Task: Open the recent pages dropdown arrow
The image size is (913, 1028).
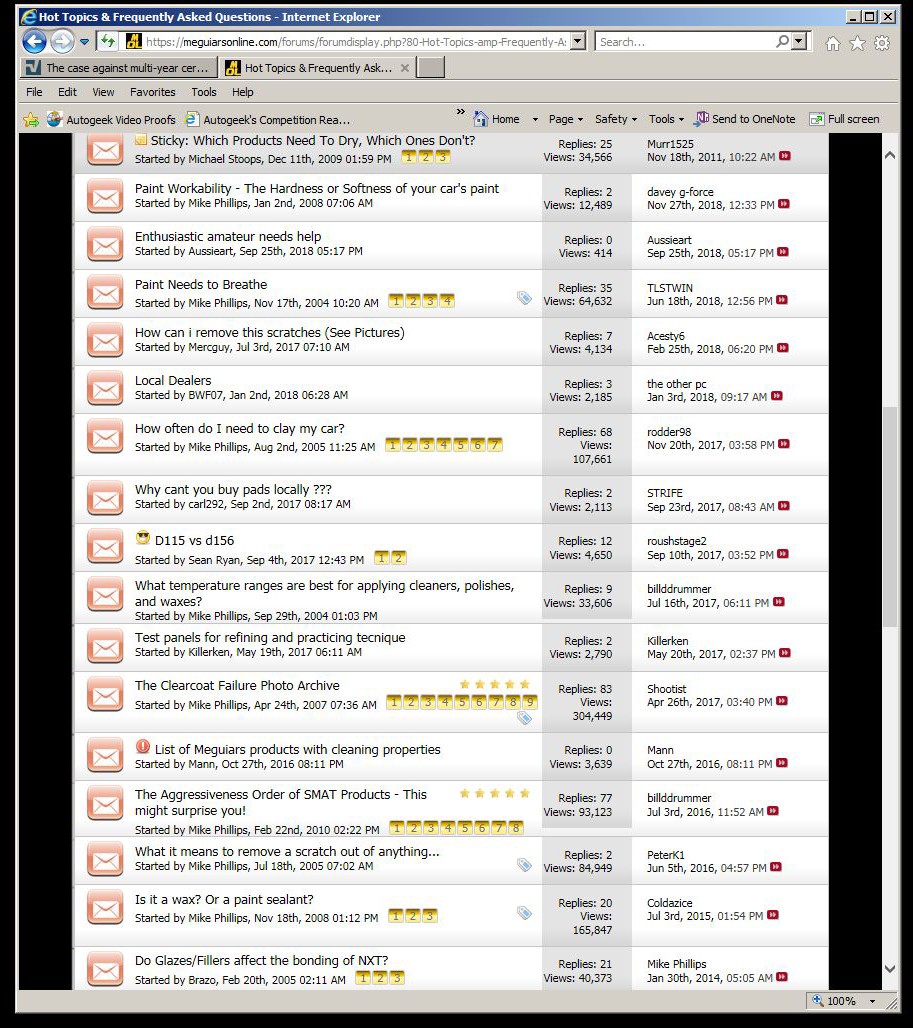Action: pyautogui.click(x=85, y=43)
